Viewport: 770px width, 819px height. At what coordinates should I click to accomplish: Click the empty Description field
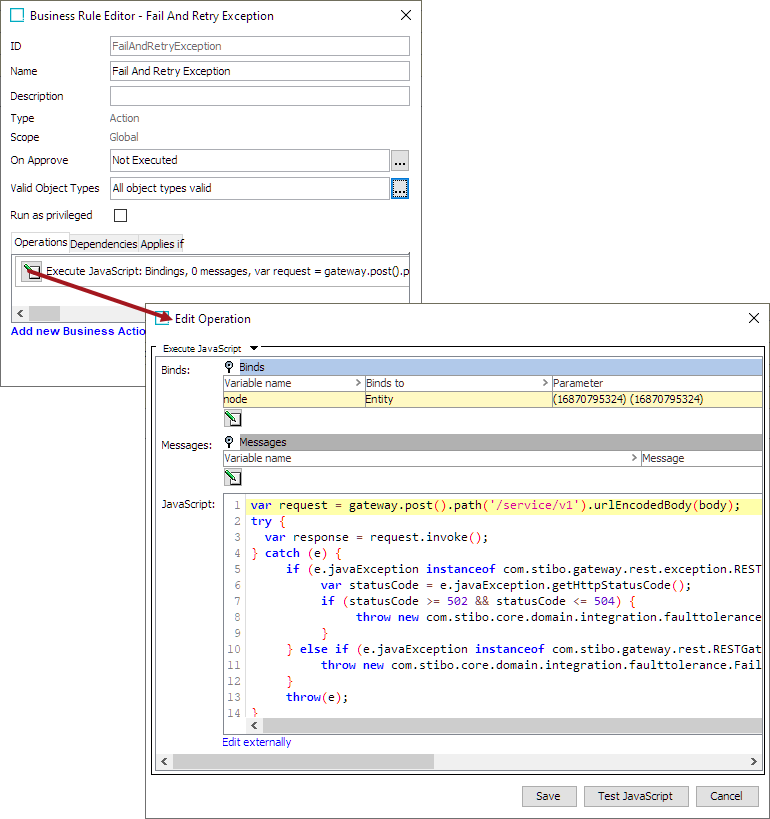coord(260,96)
